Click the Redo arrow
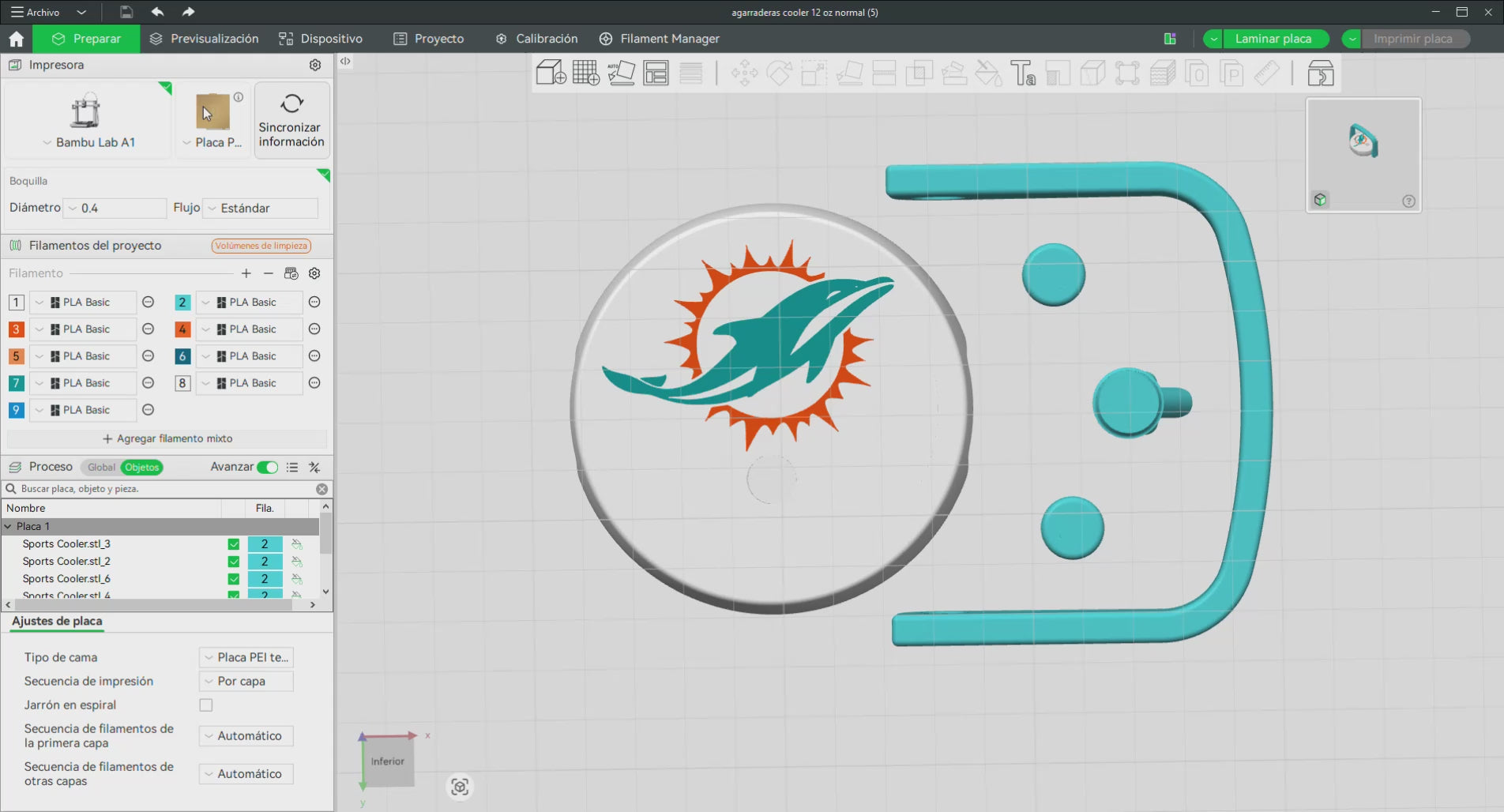 188,12
